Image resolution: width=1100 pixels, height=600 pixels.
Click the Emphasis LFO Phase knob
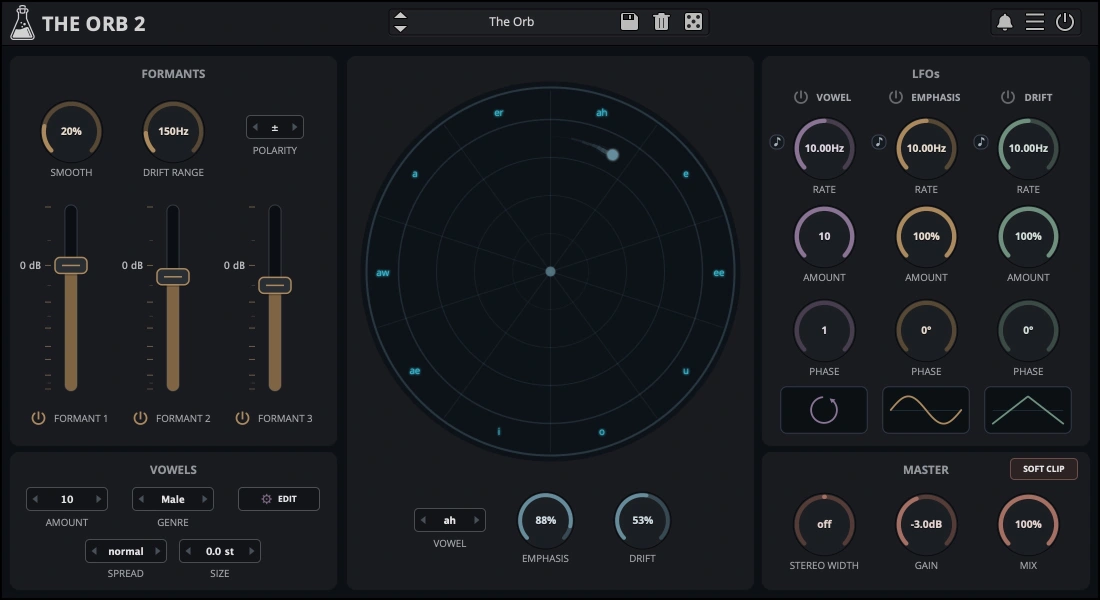click(x=926, y=331)
